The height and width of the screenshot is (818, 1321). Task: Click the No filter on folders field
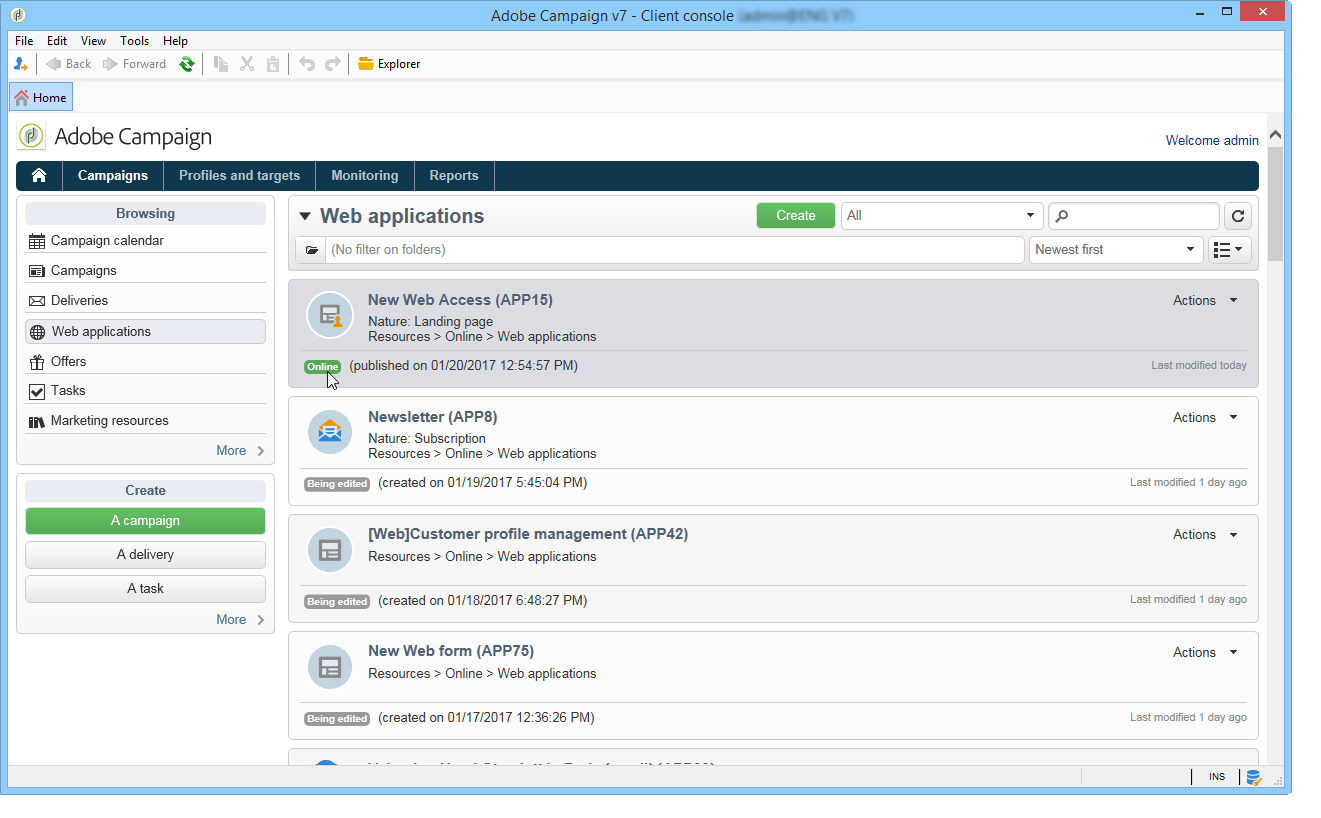(675, 250)
